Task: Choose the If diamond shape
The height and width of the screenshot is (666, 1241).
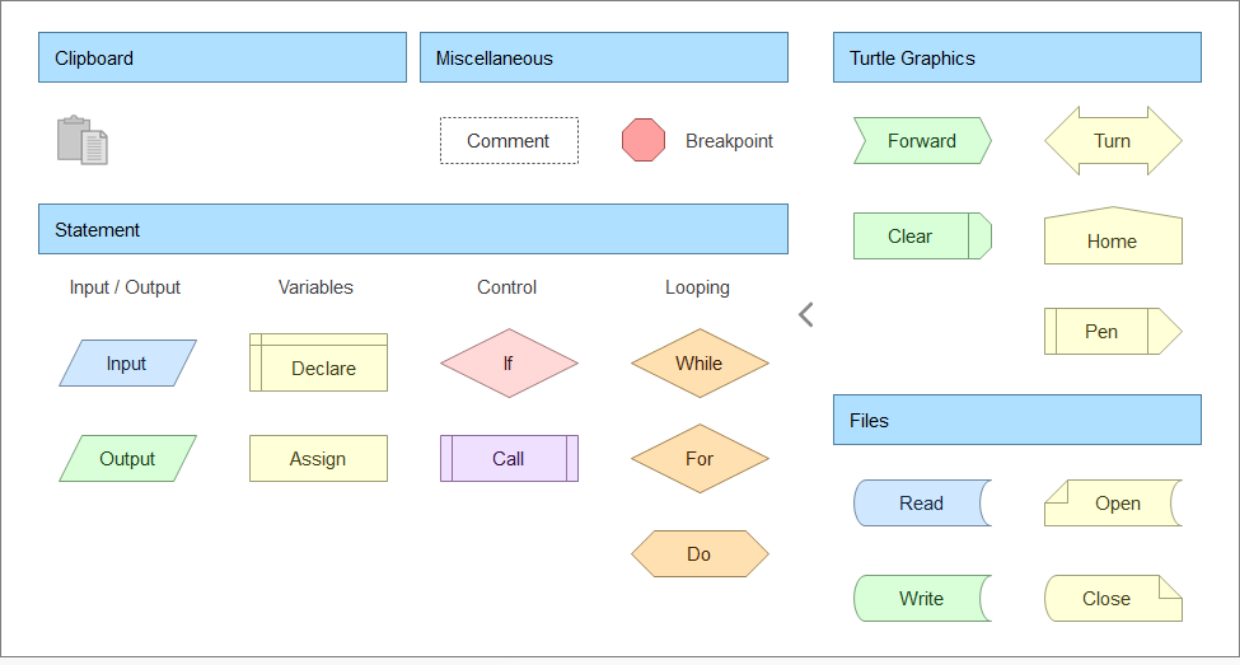Action: coord(509,363)
